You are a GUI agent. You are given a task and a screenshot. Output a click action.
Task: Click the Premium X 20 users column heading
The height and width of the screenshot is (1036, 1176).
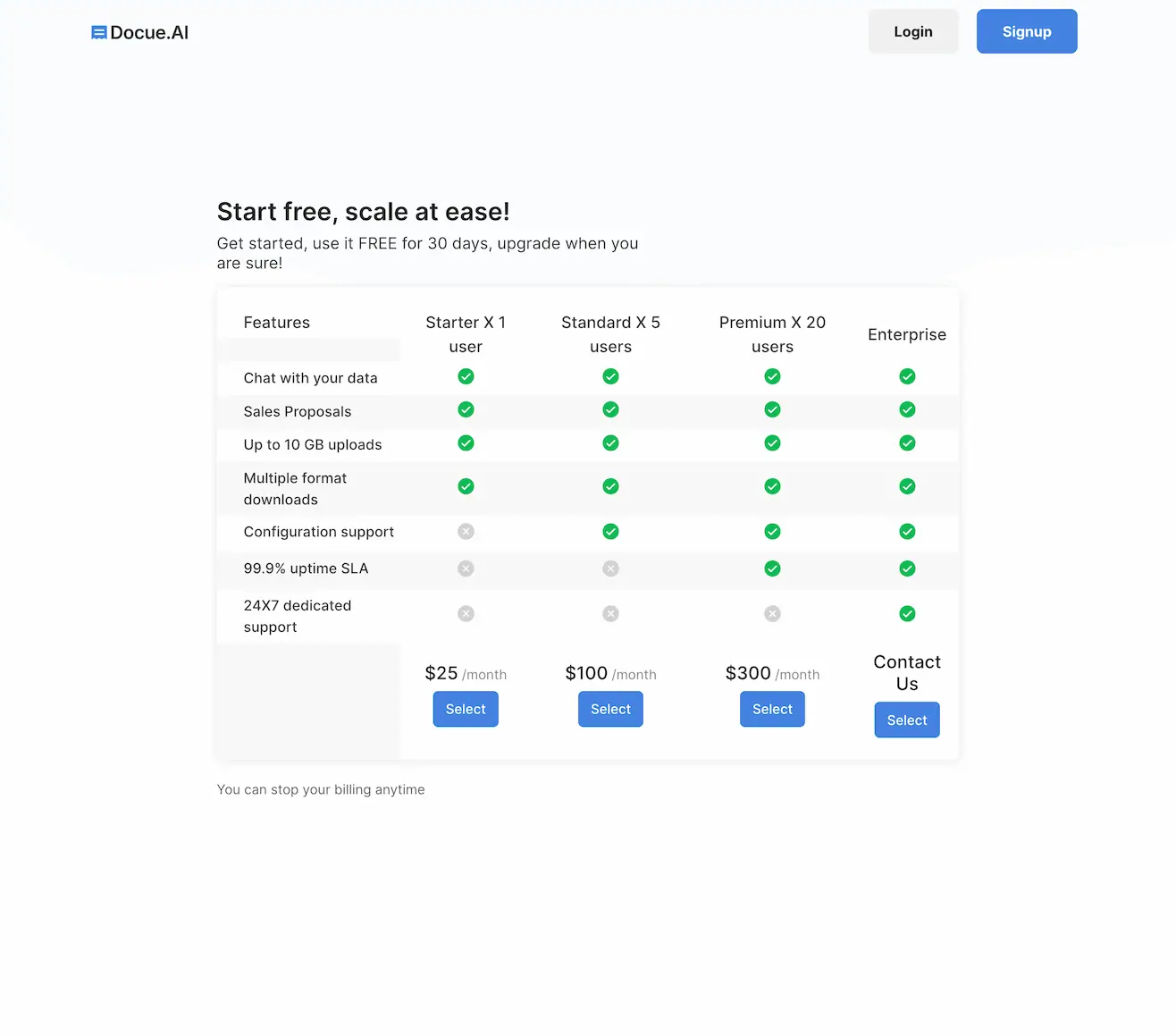tap(772, 334)
